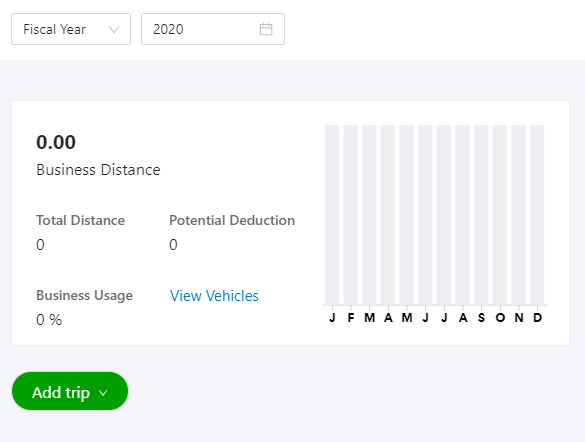Select the August bar in the chart
The width and height of the screenshot is (585, 442).
click(x=463, y=214)
